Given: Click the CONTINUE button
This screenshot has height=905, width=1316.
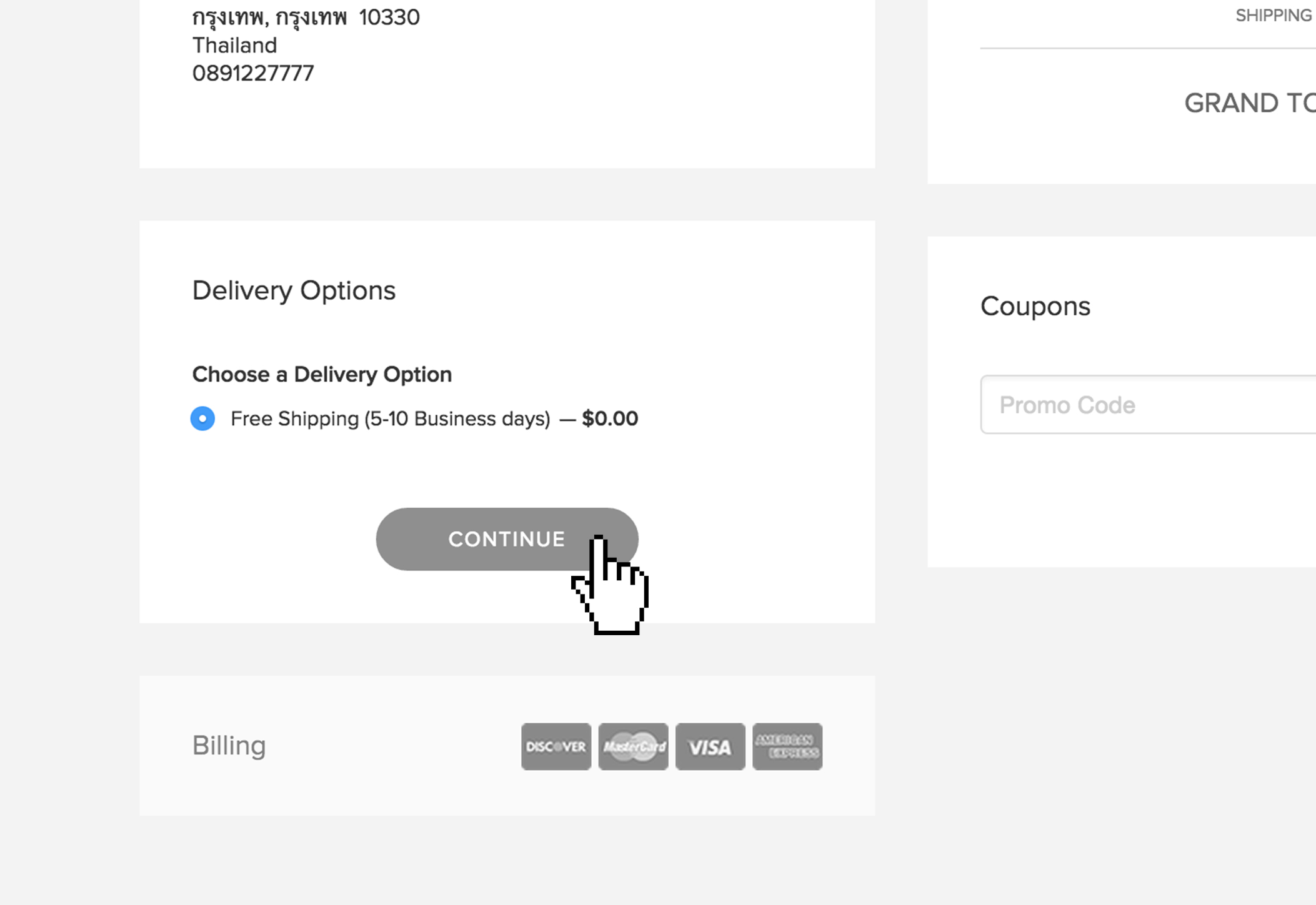Looking at the screenshot, I should (x=507, y=539).
